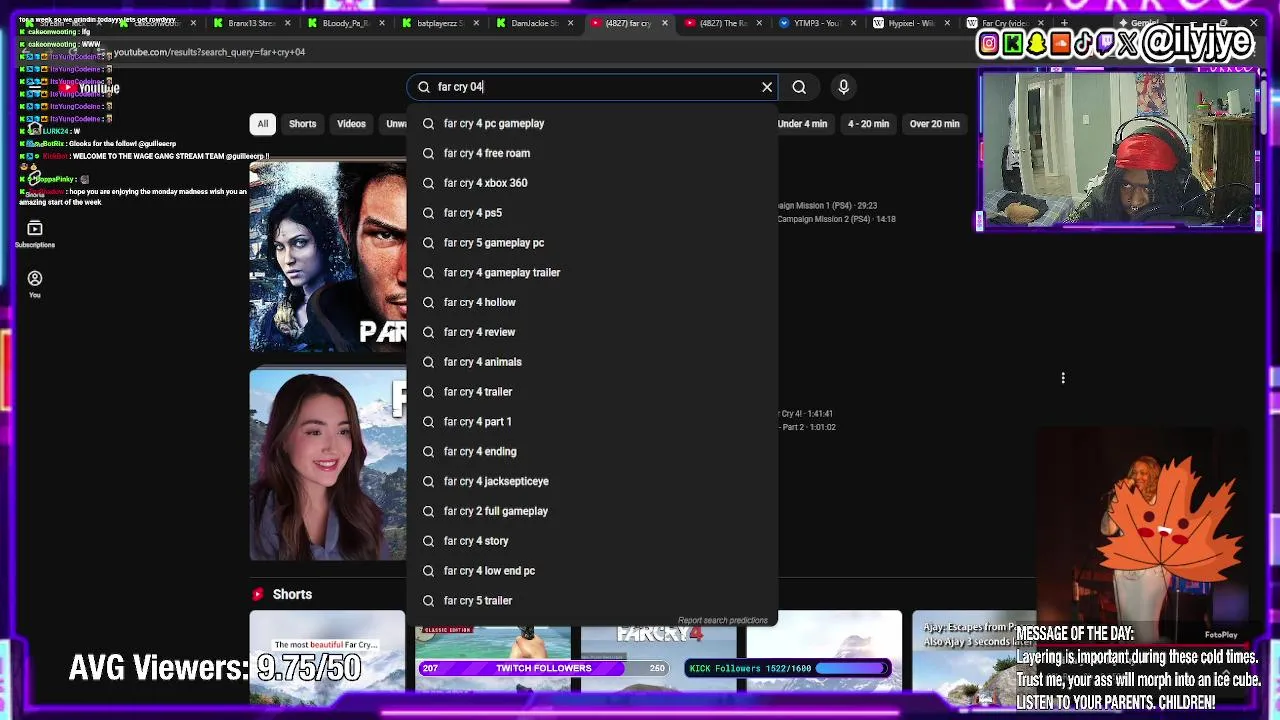This screenshot has width=1280, height=720.
Task: Choose suggestion far cry 4 pc gameplay
Action: tap(592, 123)
